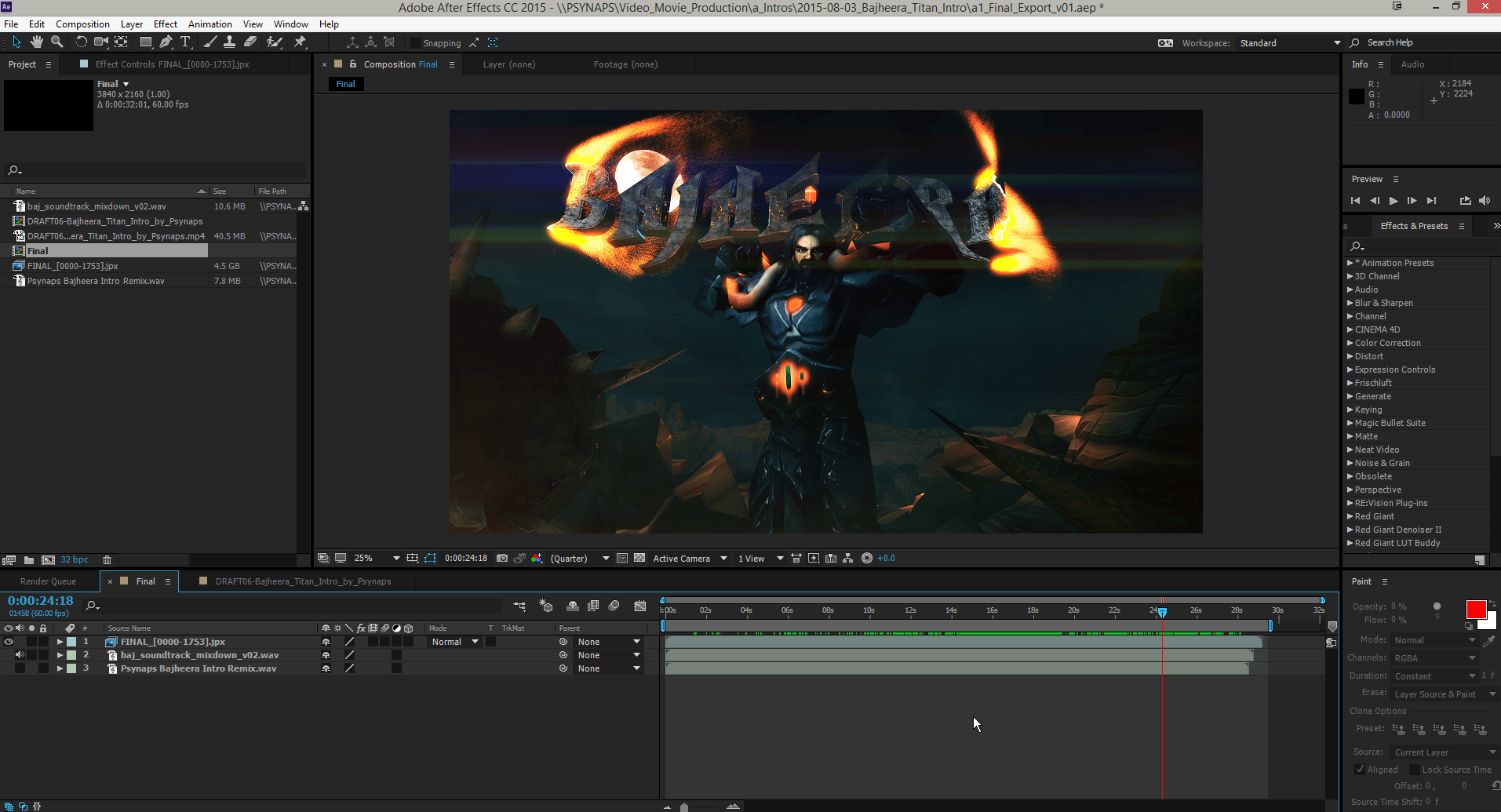The height and width of the screenshot is (812, 1501).
Task: Hide the FINAL_[0000-1753].jpx layer video
Action: click(9, 642)
